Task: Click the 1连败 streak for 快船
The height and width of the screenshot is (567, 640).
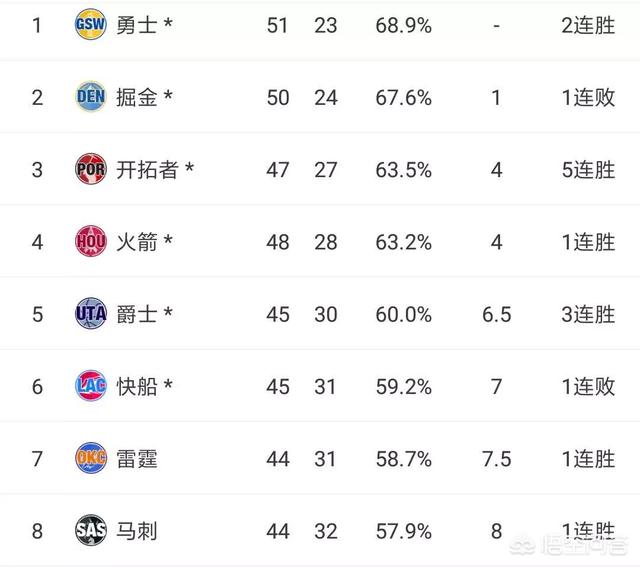Action: click(x=588, y=387)
